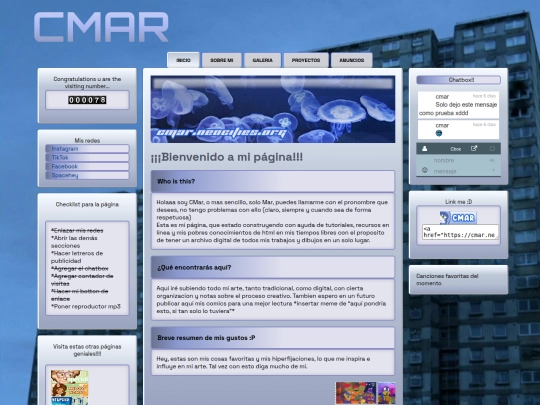Switch to the SOBRE MI tab
The image size is (540, 405).
point(221,60)
